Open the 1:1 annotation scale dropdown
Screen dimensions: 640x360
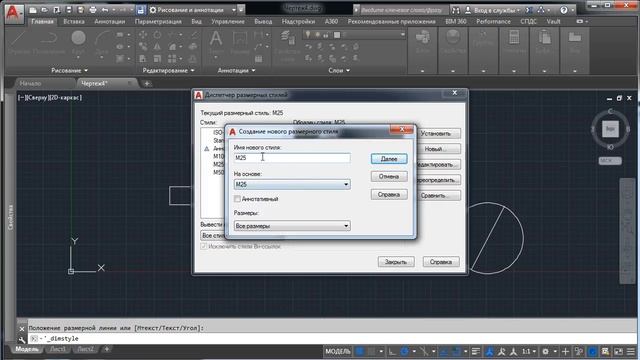529,351
